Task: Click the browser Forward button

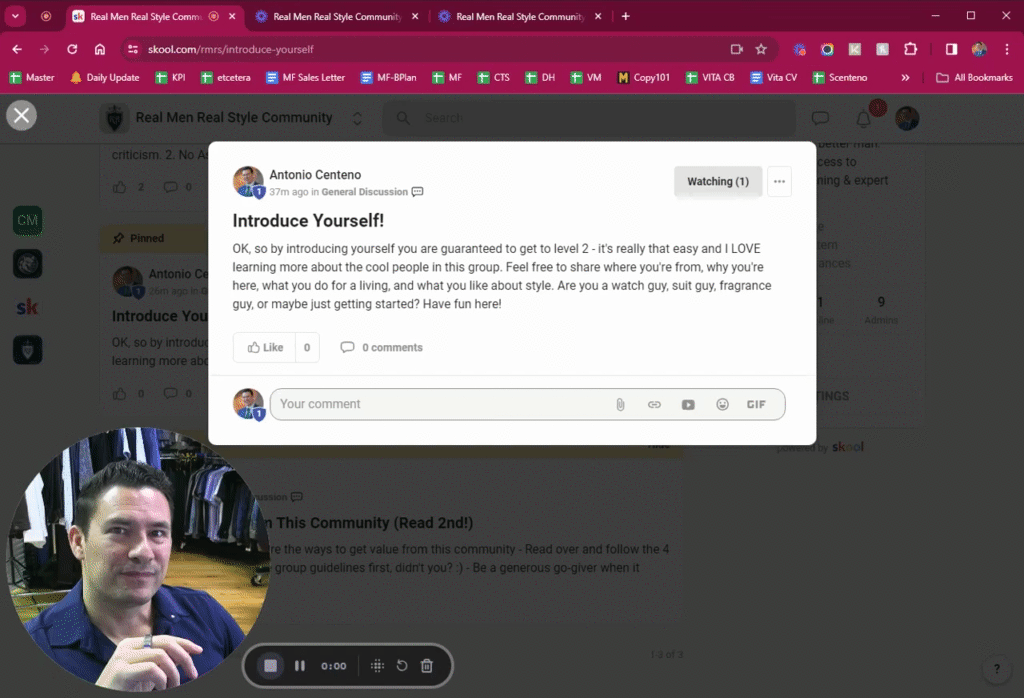Action: tap(44, 50)
